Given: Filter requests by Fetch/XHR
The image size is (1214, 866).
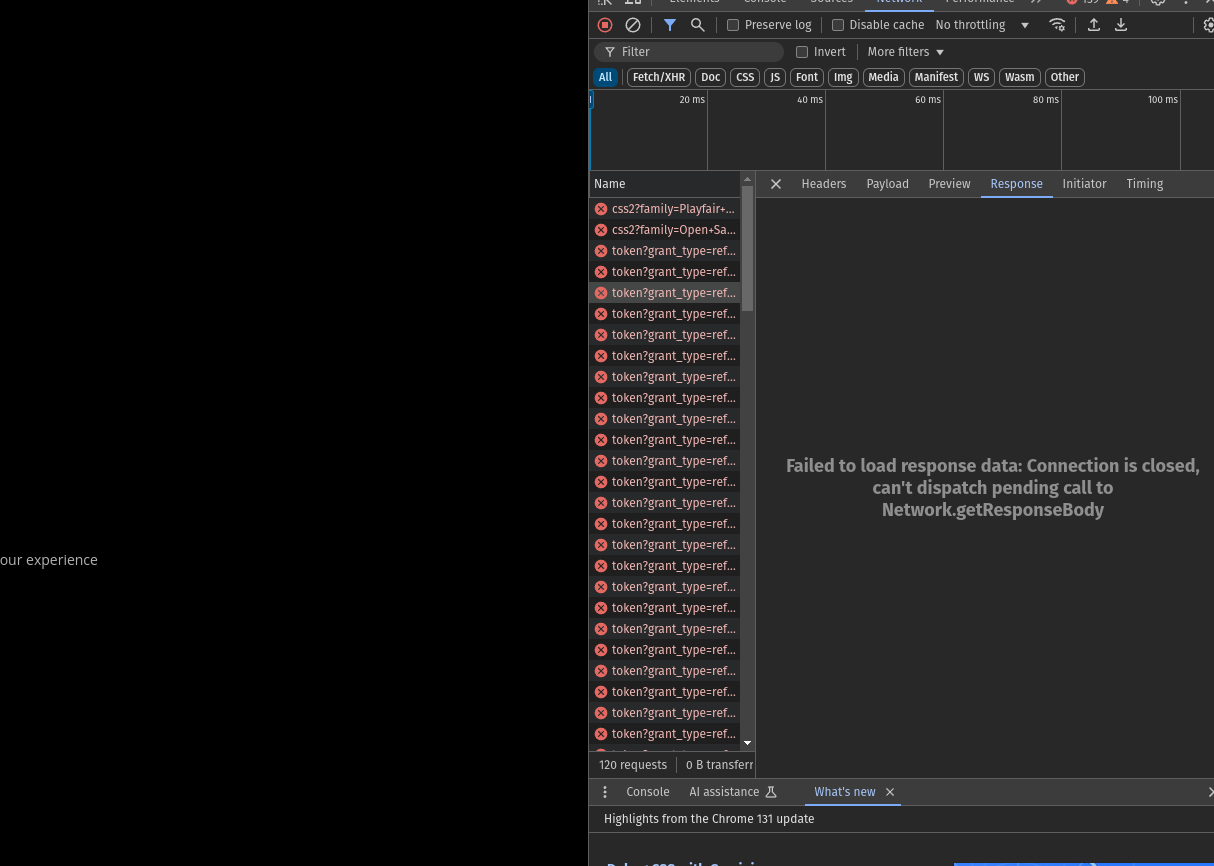Looking at the screenshot, I should pyautogui.click(x=659, y=77).
